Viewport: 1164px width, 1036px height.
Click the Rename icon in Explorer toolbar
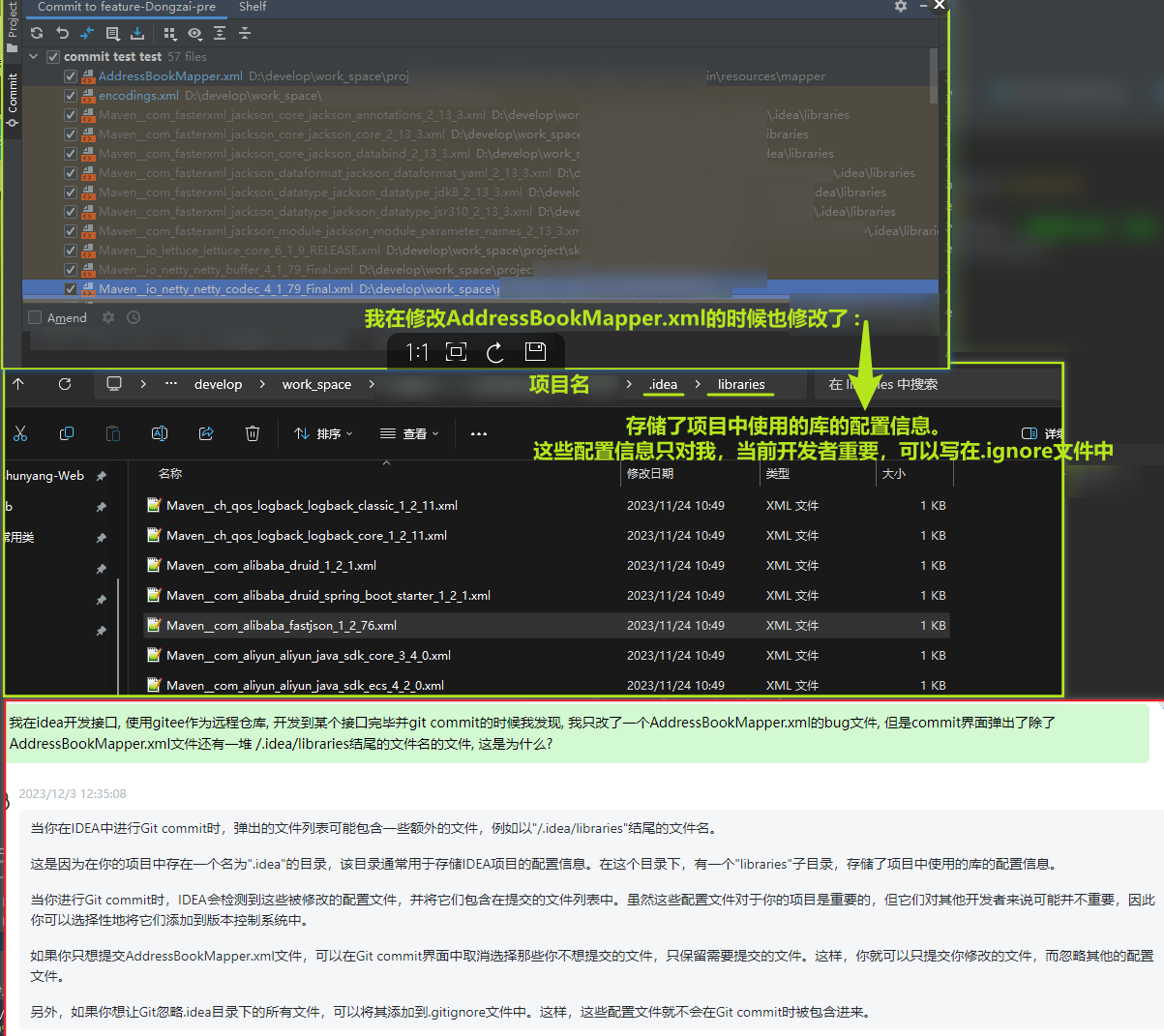(160, 433)
